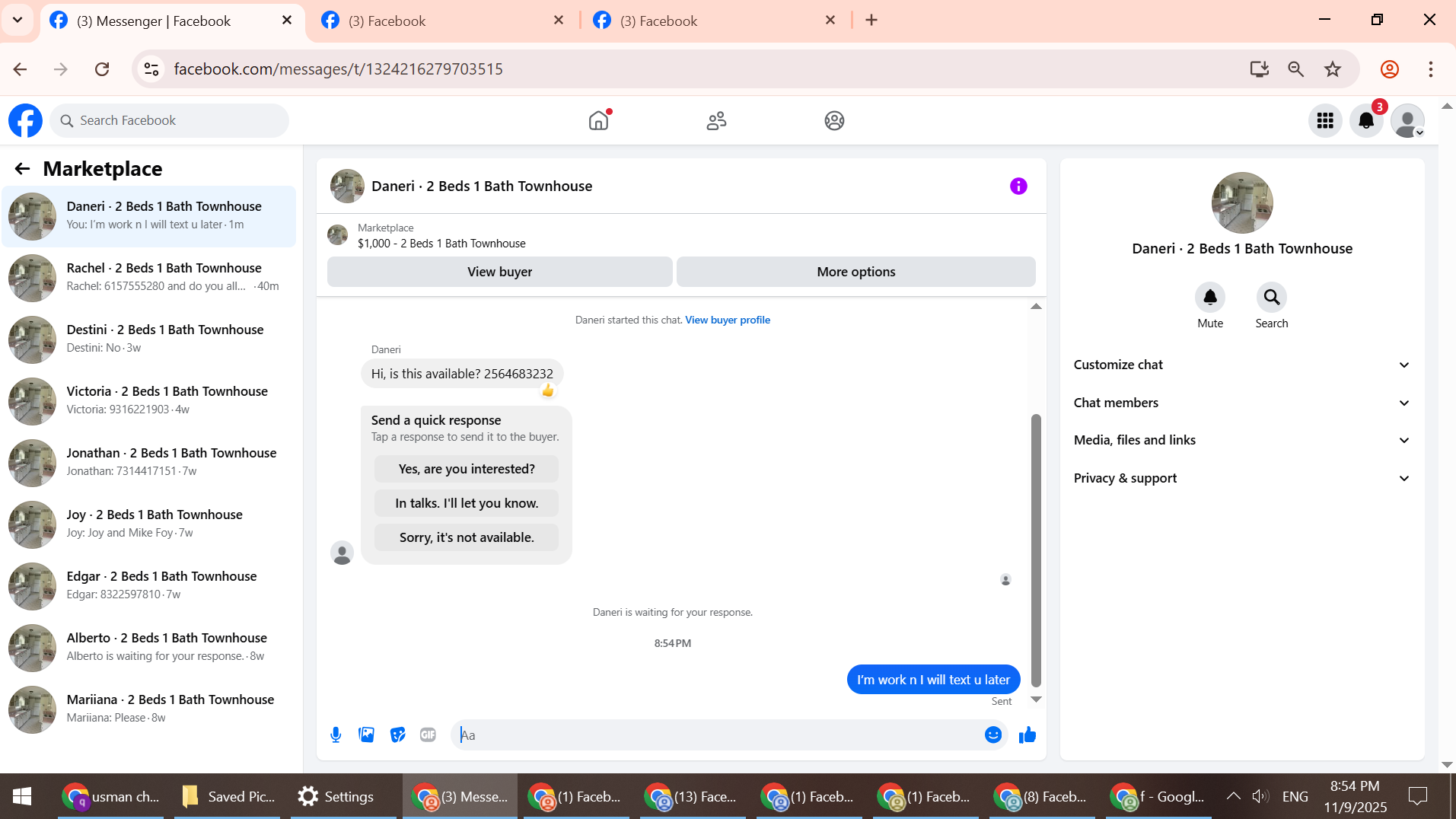Image resolution: width=1456 pixels, height=819 pixels.
Task: Click the chat scroll down arrow
Action: 1036,699
